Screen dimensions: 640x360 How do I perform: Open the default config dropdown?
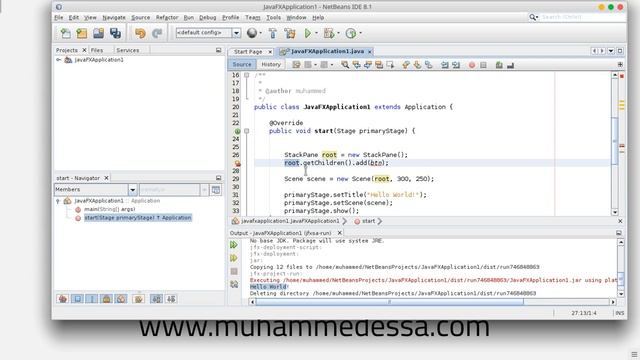pyautogui.click(x=236, y=33)
